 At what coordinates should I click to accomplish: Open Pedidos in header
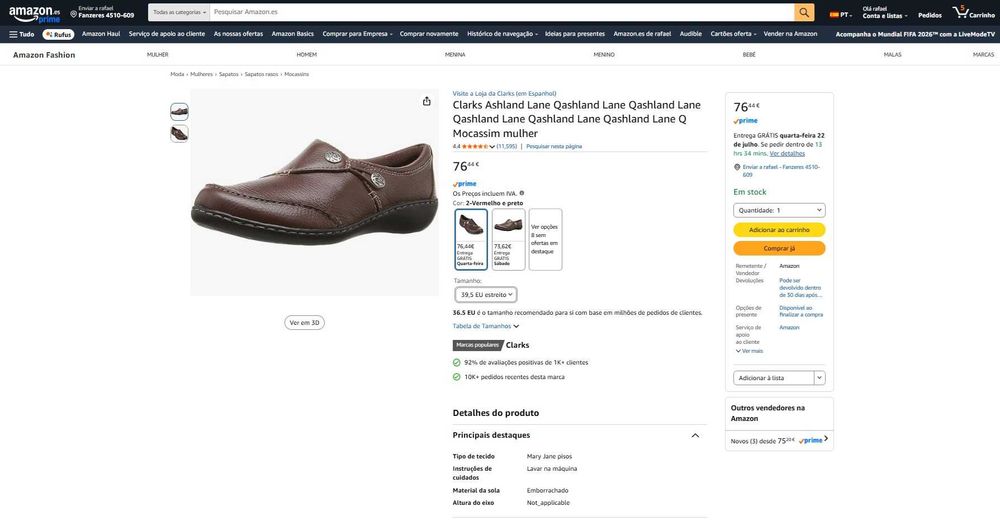930,15
